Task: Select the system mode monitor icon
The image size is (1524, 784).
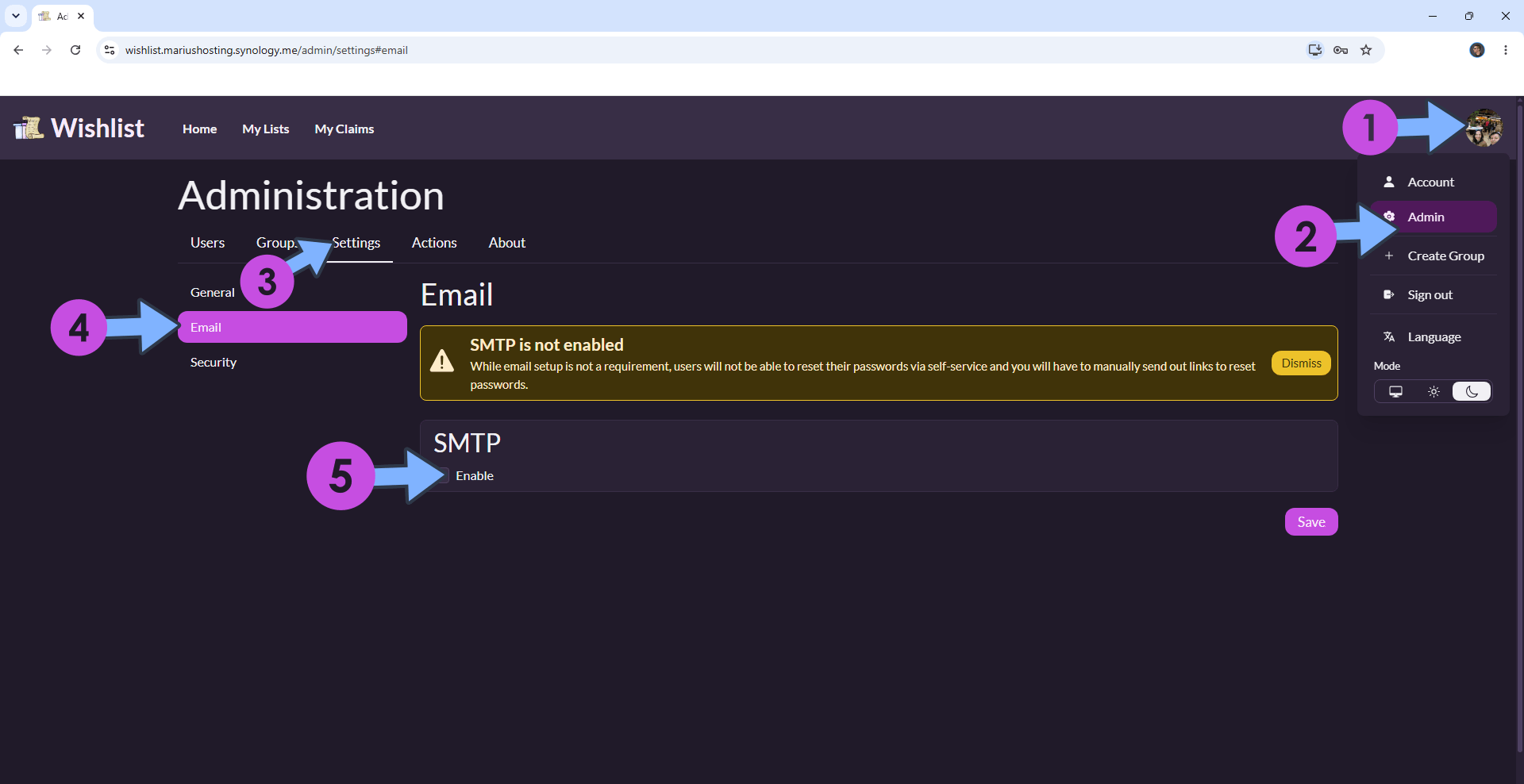Action: pos(1395,391)
